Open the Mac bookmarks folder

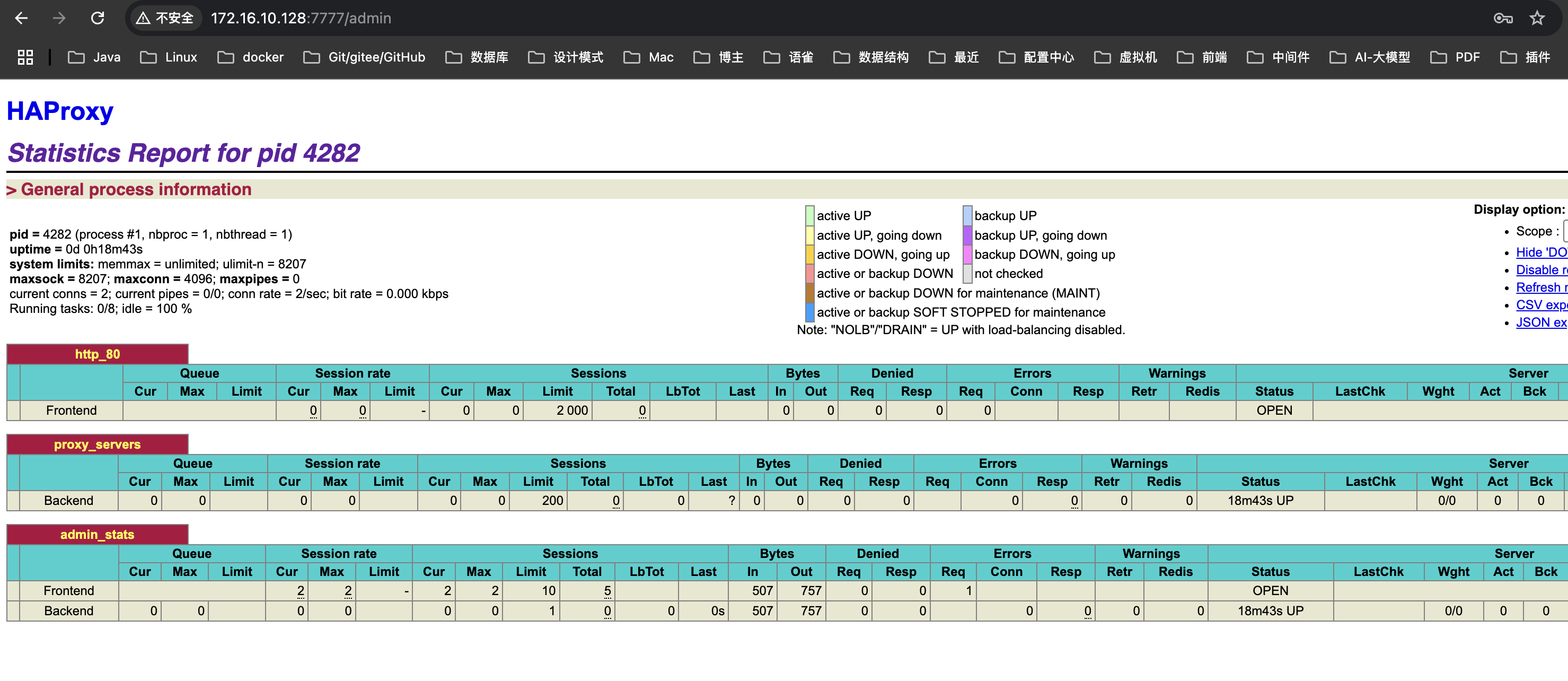click(648, 57)
